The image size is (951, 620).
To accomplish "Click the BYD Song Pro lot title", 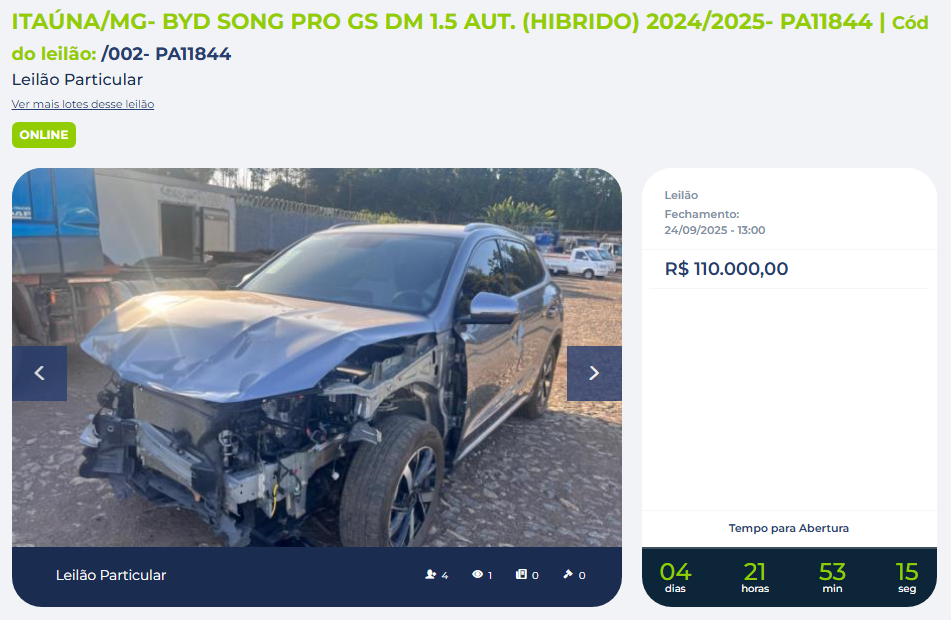I will coord(442,22).
